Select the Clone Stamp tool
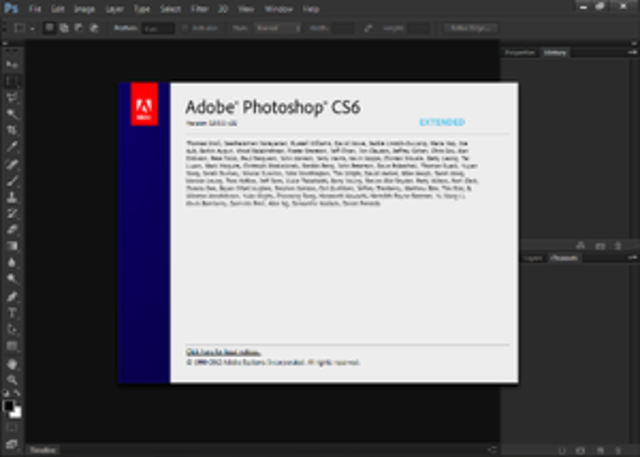Image resolution: width=640 pixels, height=457 pixels. [12, 197]
